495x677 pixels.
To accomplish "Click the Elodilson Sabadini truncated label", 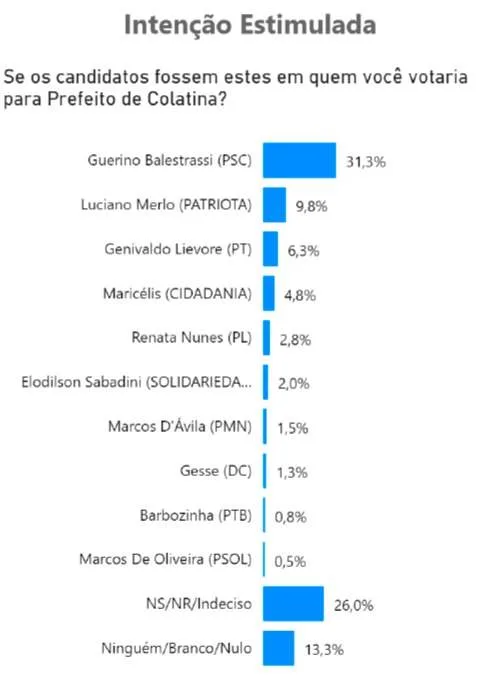I will point(136,382).
